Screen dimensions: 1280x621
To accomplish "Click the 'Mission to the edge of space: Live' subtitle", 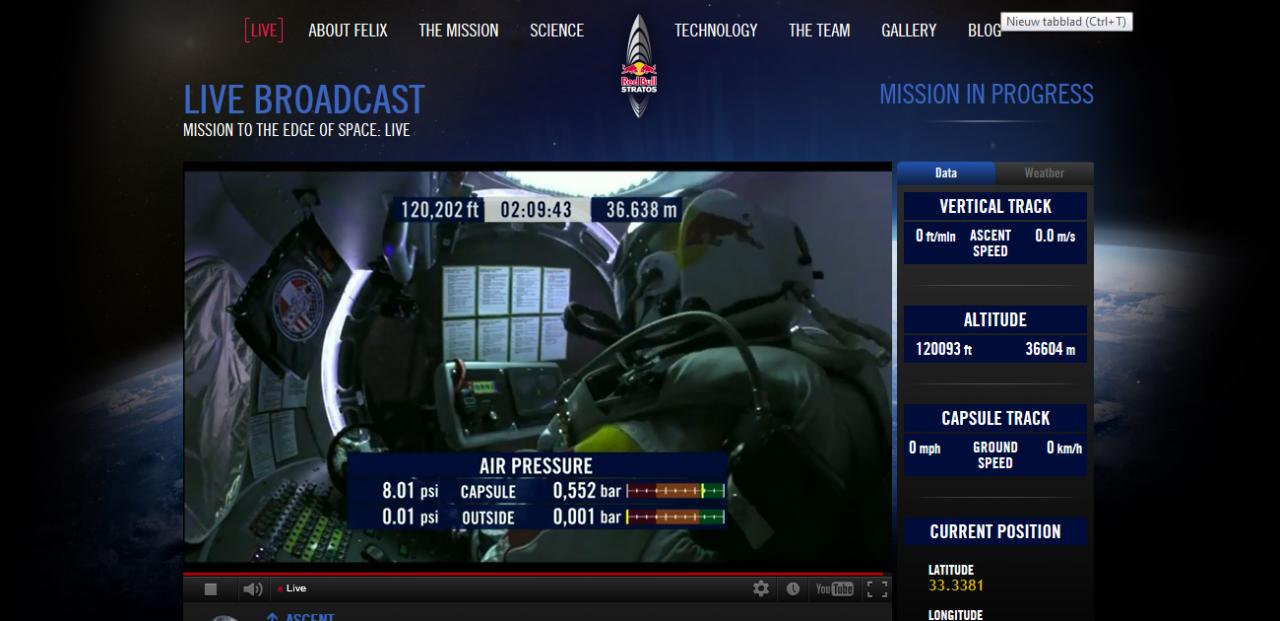I will coord(296,130).
